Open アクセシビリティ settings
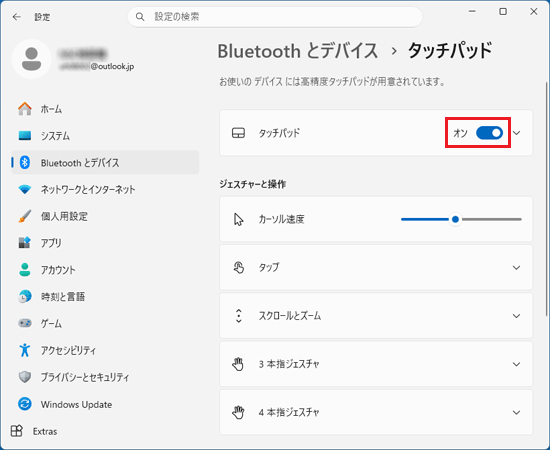The width and height of the screenshot is (550, 450). tap(105, 350)
